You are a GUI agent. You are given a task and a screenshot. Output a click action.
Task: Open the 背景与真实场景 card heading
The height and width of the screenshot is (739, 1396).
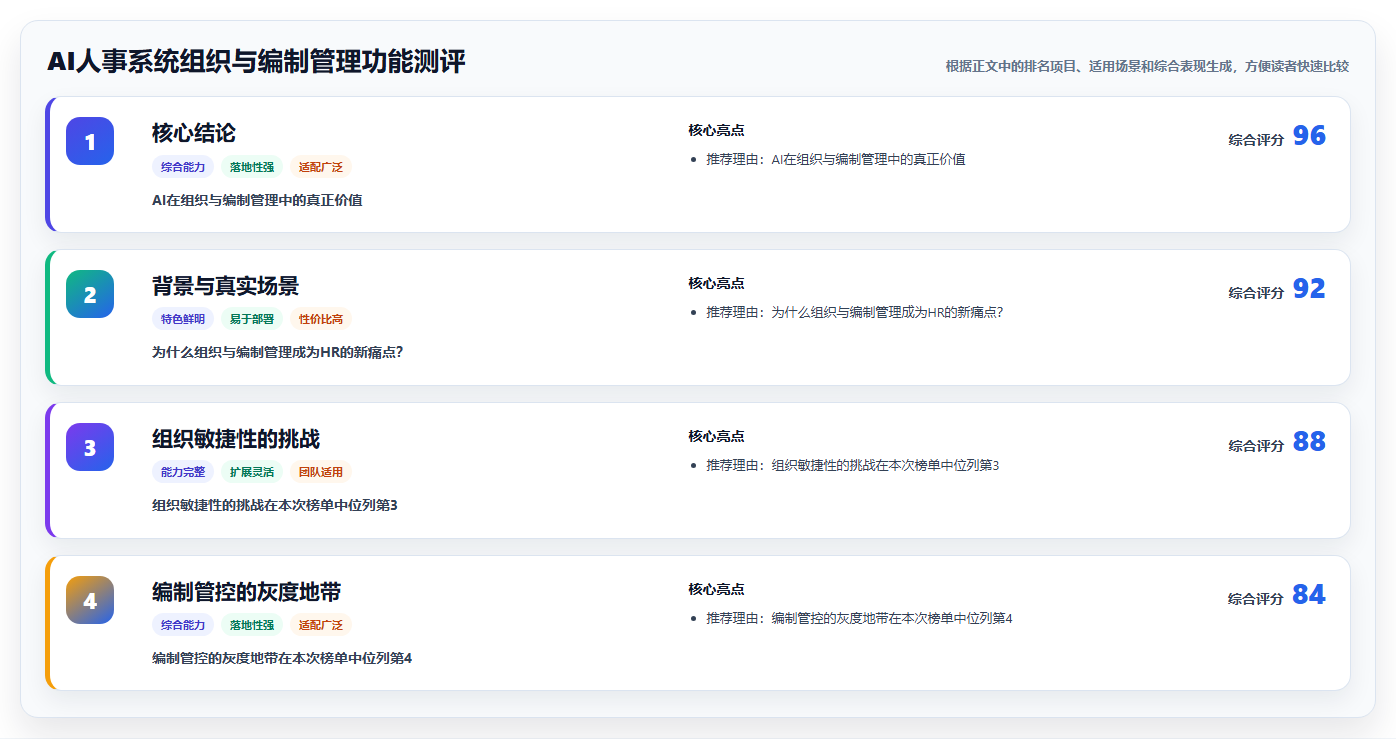225,286
